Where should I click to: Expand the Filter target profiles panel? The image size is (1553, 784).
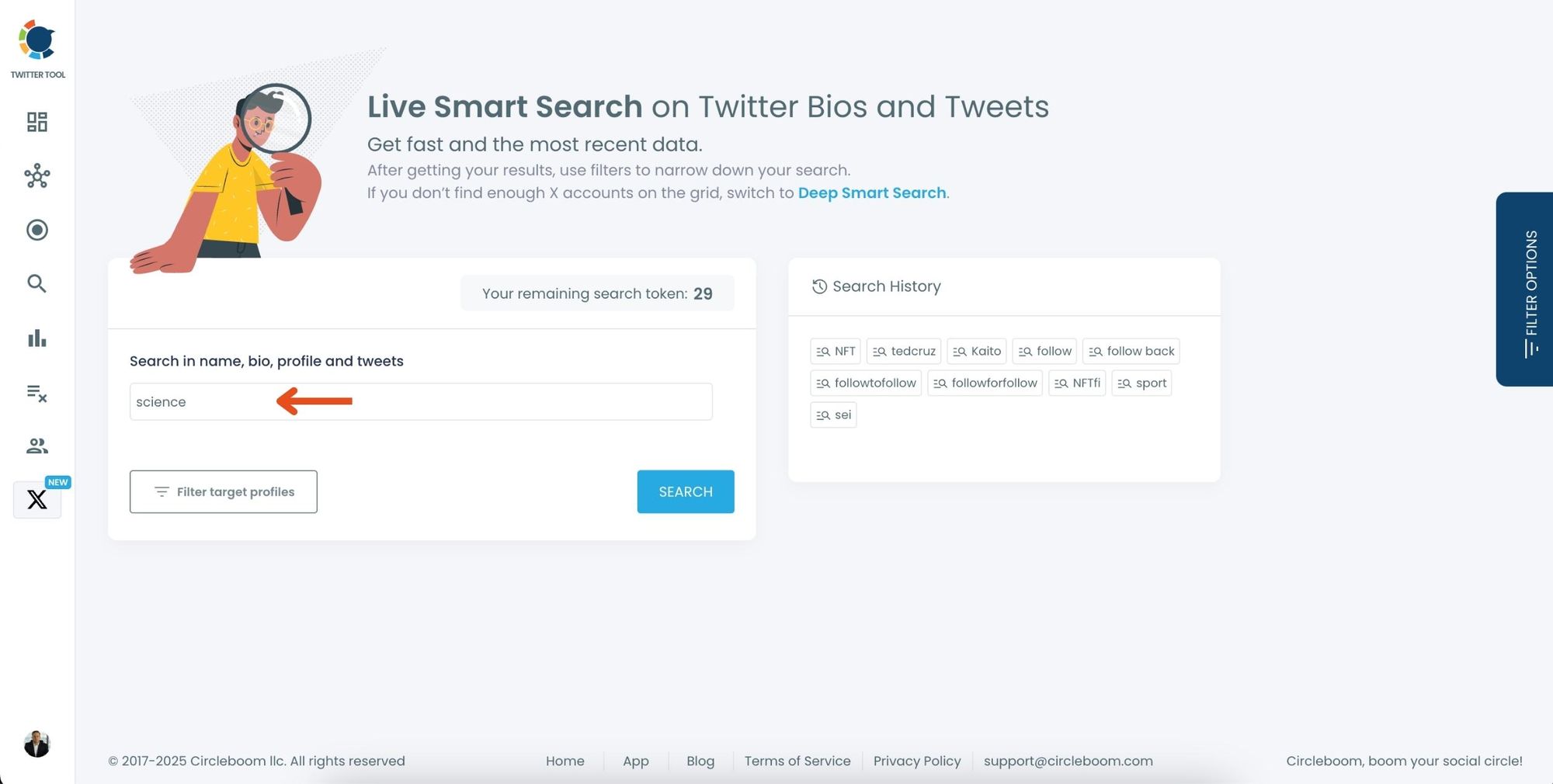[x=223, y=491]
